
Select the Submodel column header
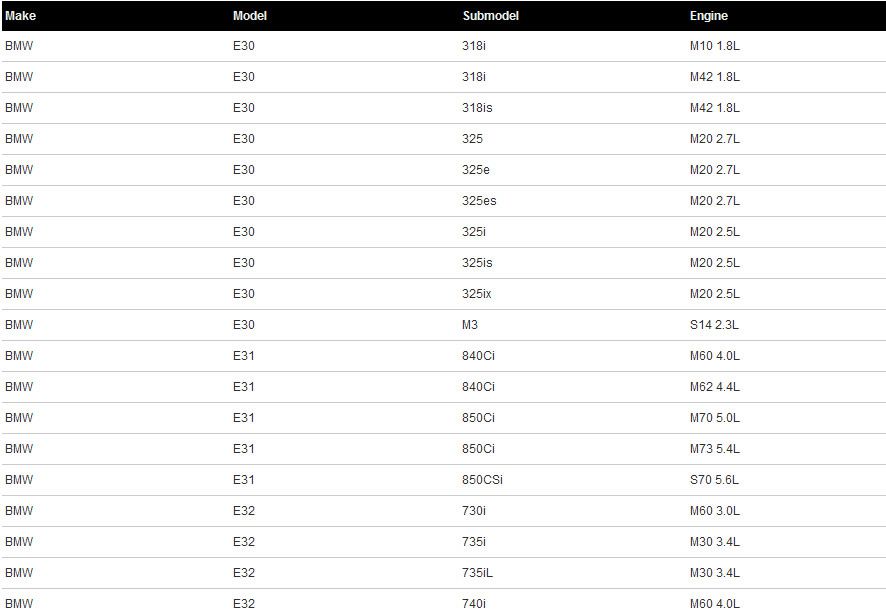tap(490, 16)
